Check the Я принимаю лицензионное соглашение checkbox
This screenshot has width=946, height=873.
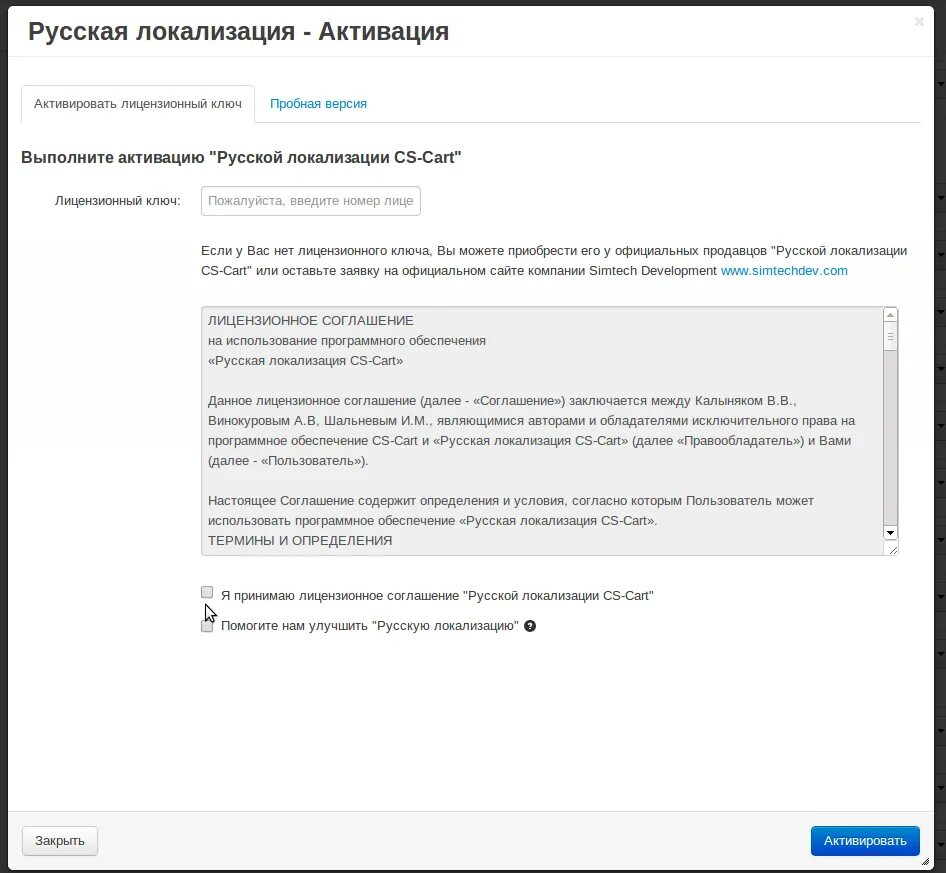point(207,592)
